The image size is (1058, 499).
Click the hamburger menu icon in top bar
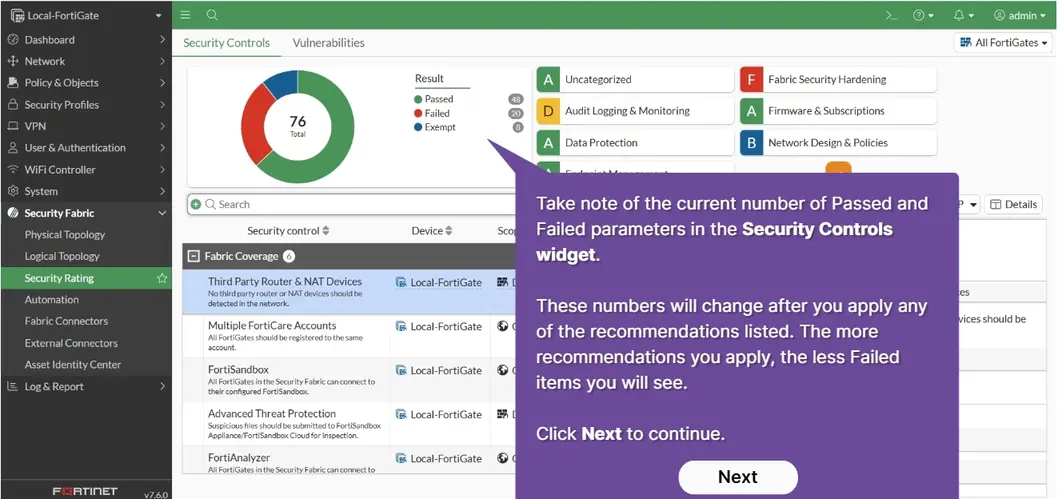pos(186,15)
